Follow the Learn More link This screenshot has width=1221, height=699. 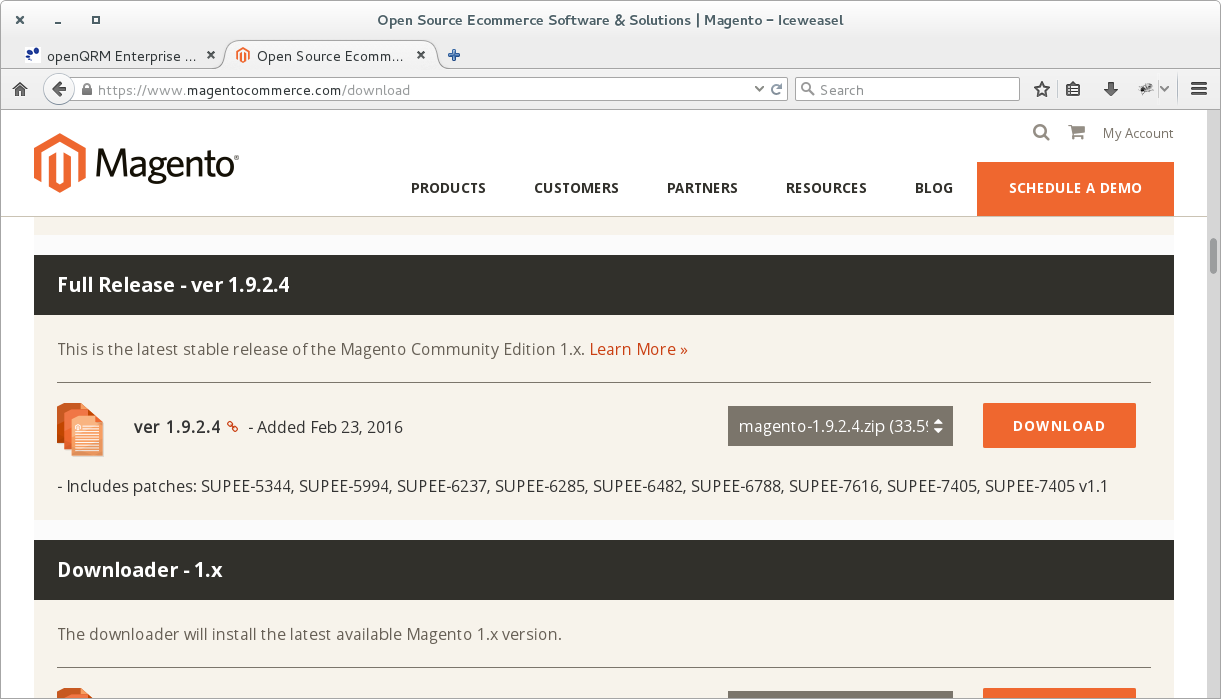point(638,349)
